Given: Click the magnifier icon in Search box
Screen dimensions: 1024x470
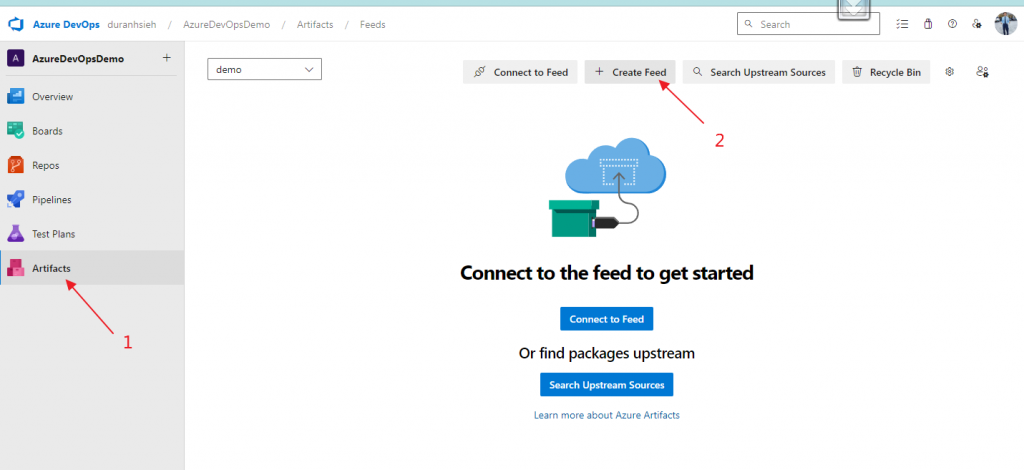Looking at the screenshot, I should 748,24.
